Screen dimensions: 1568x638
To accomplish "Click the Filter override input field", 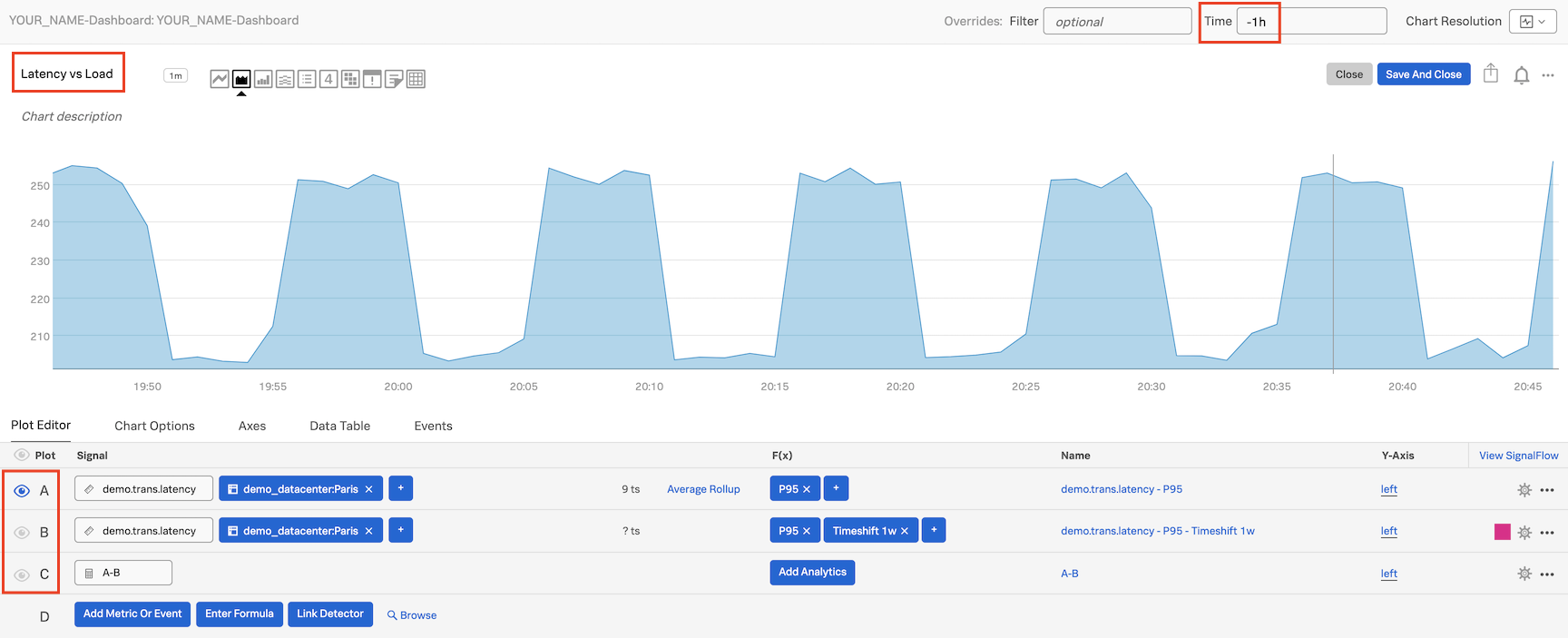I will pyautogui.click(x=1117, y=22).
